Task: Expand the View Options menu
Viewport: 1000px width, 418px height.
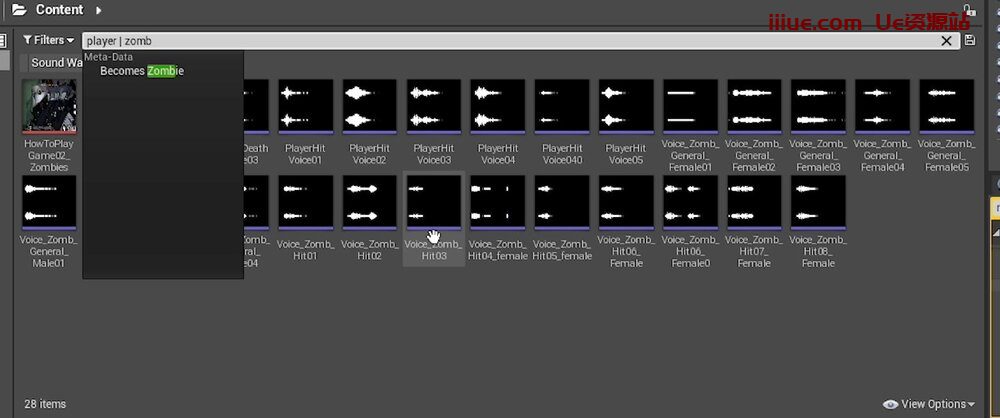Action: [x=929, y=404]
